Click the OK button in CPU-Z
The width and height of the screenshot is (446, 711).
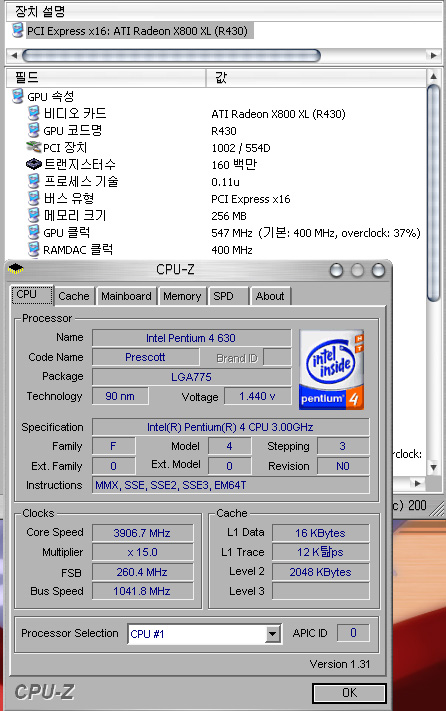(349, 693)
